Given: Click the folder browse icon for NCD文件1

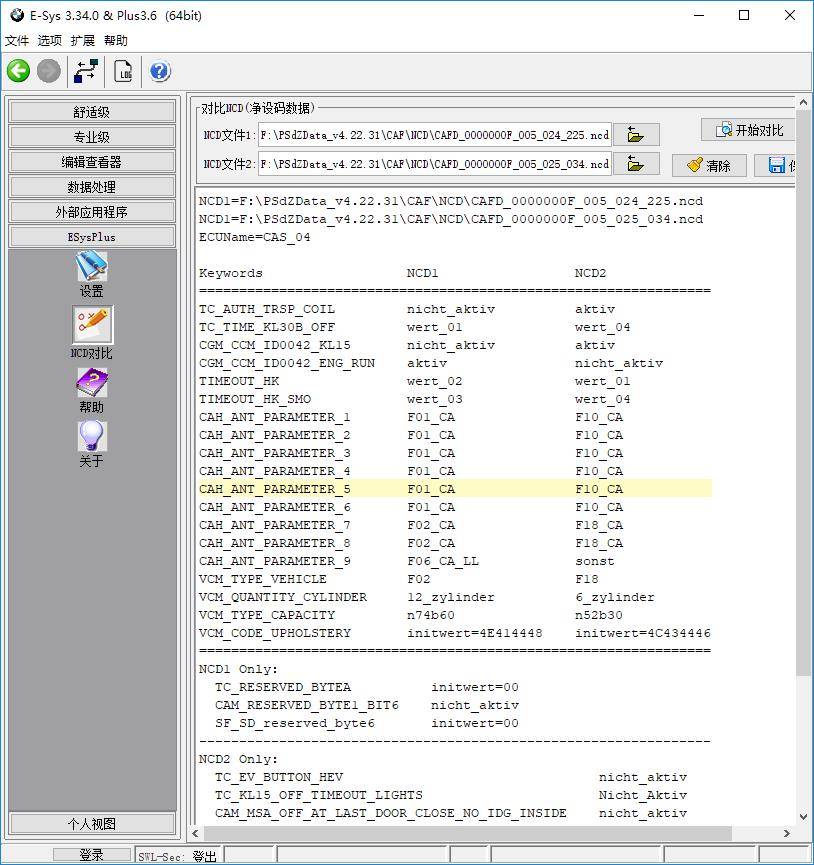Looking at the screenshot, I should (637, 134).
